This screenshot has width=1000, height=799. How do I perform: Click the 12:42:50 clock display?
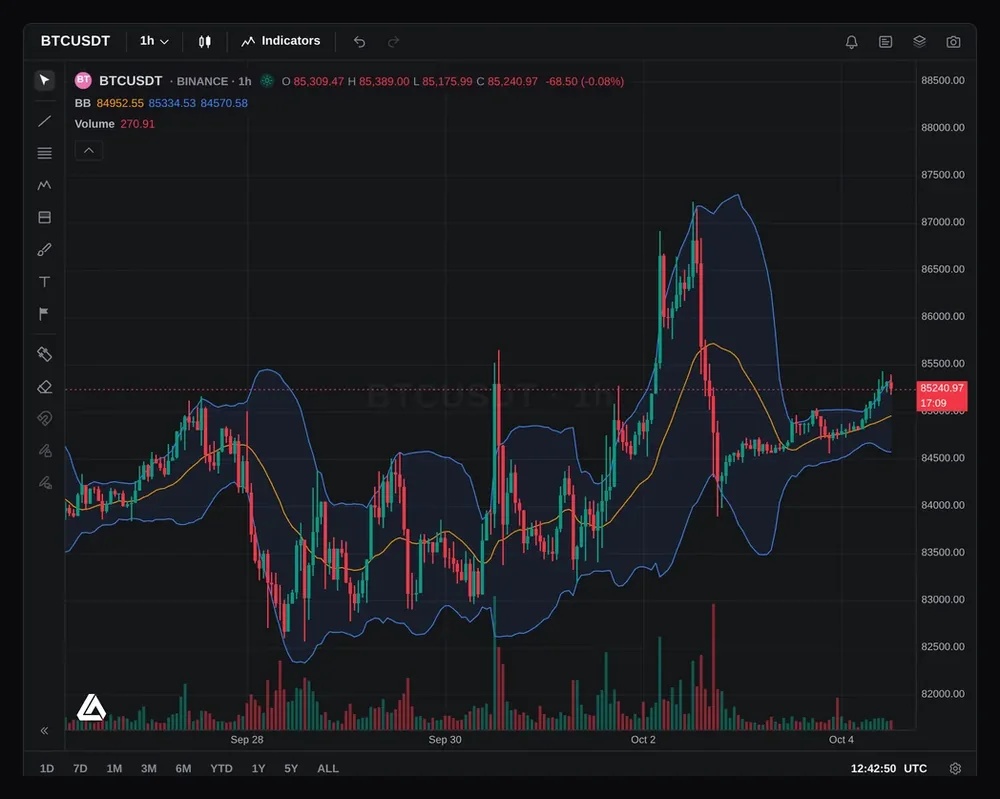point(873,768)
